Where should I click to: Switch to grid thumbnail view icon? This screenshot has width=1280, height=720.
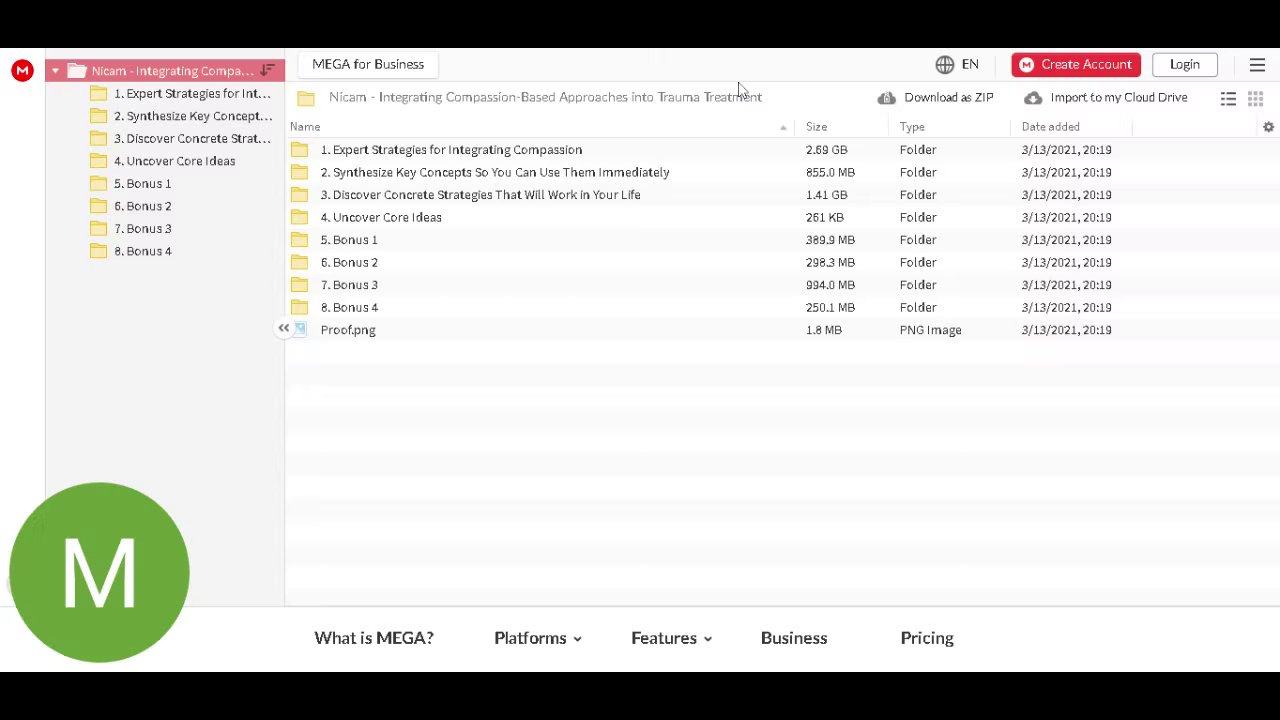tap(1255, 98)
